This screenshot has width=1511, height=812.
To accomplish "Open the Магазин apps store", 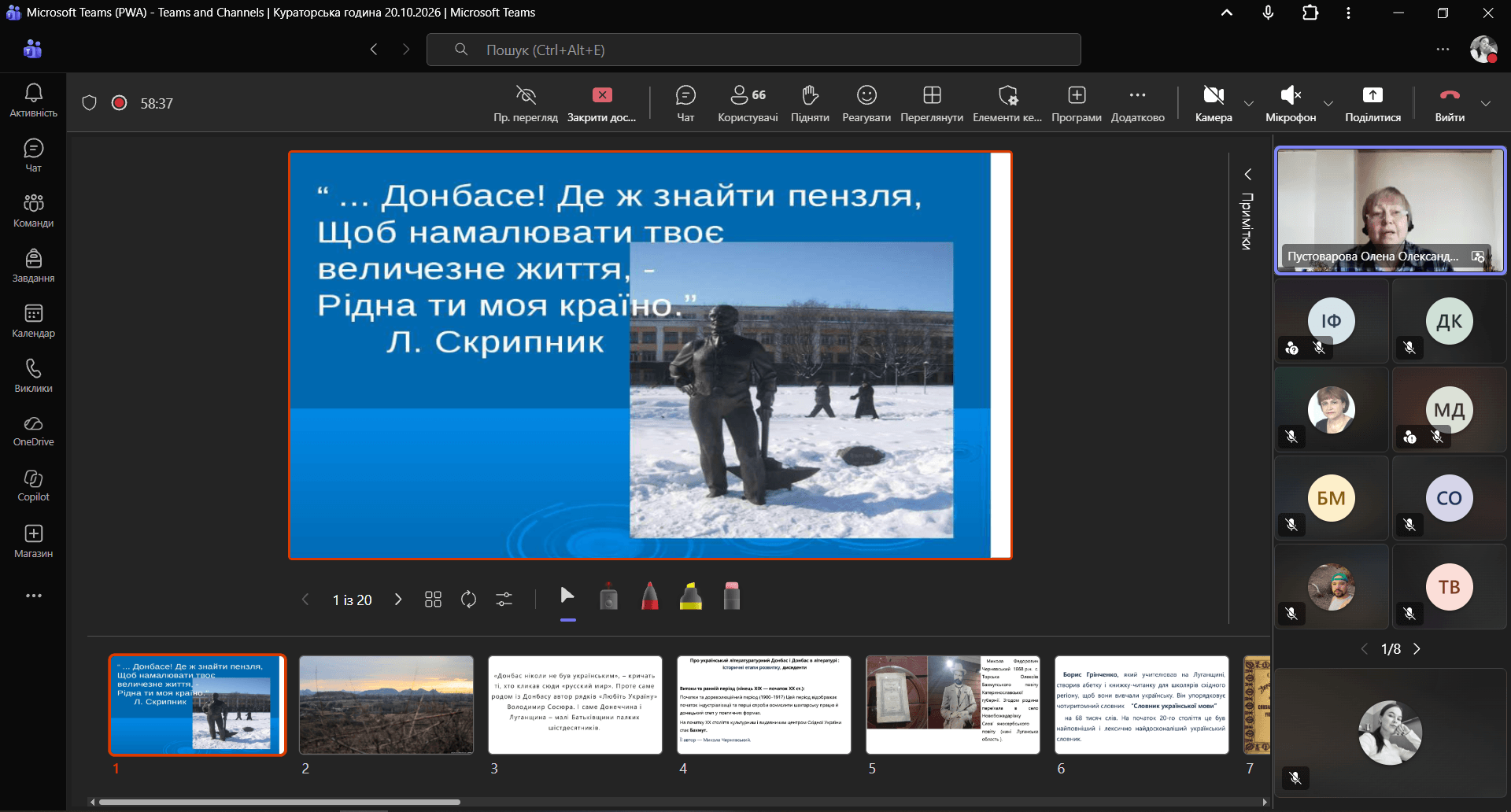I will tap(33, 541).
